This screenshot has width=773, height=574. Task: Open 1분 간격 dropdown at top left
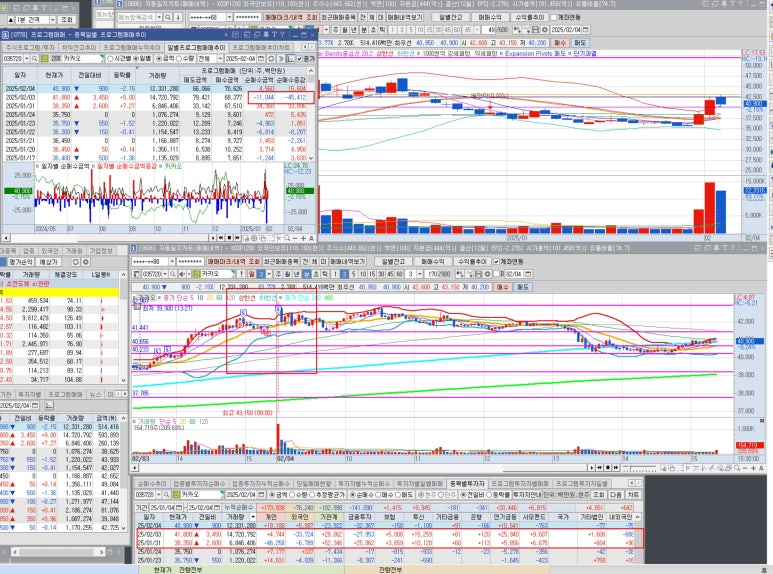52,20
